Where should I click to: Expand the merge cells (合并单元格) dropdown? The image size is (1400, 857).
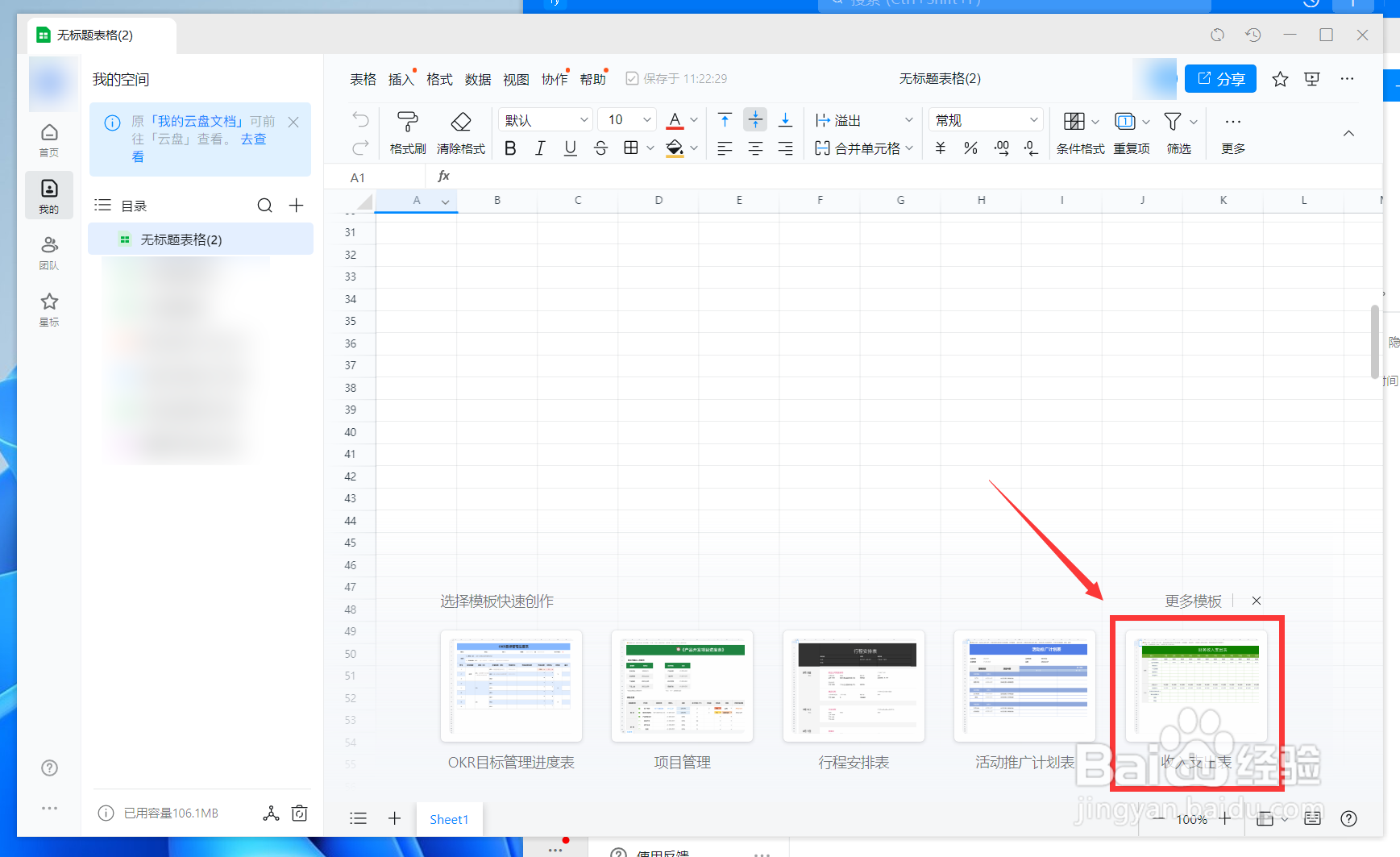point(909,148)
